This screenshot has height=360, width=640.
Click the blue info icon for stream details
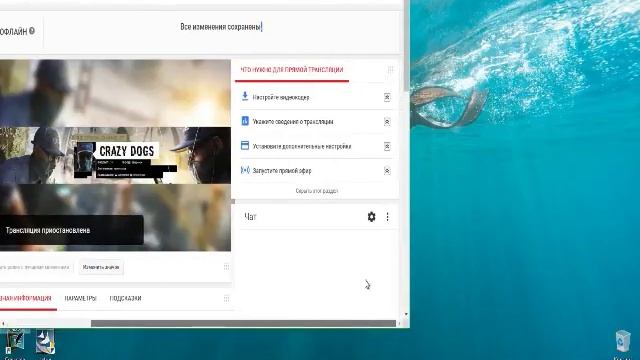[x=245, y=121]
